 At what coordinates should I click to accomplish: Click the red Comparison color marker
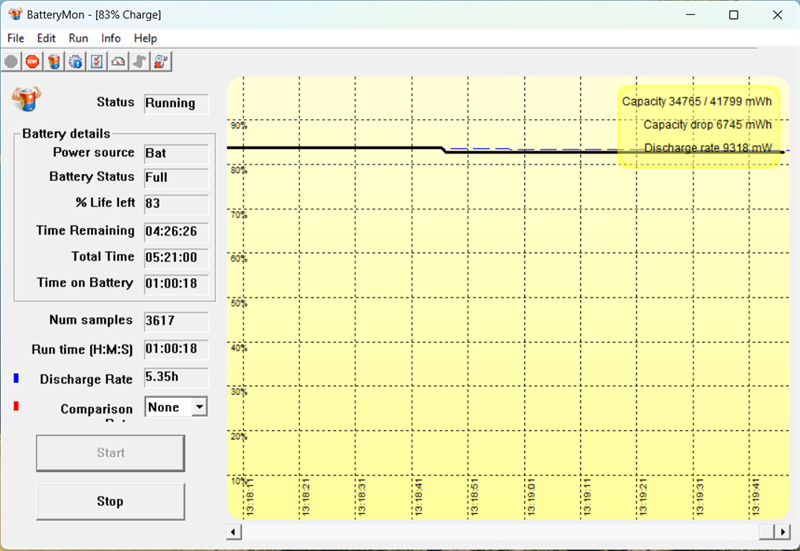click(x=16, y=406)
